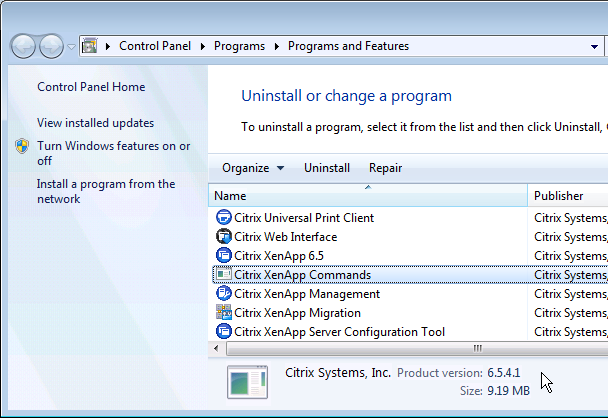Open the Control Panel Home link
608x418 pixels.
[91, 87]
